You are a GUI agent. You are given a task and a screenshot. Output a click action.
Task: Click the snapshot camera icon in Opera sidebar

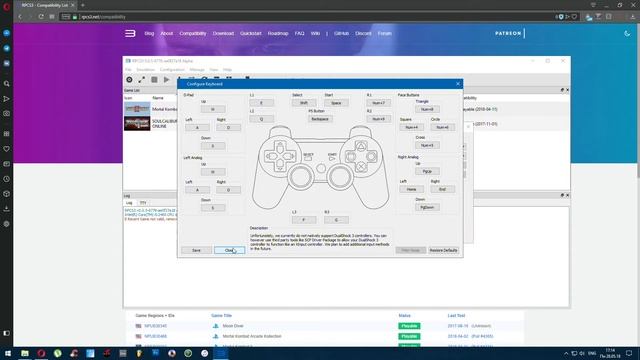7,113
